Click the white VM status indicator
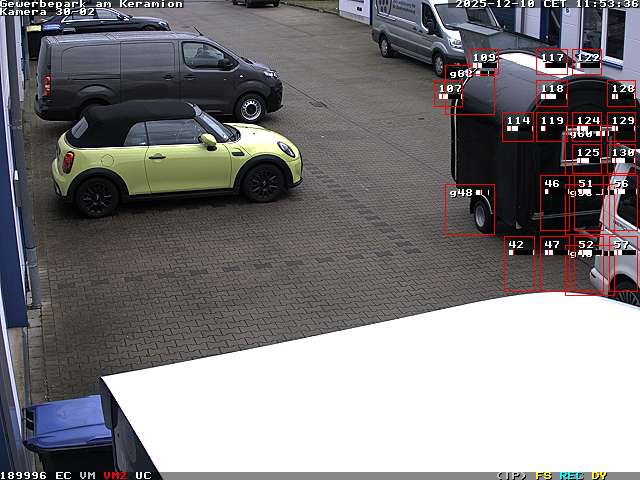This screenshot has width=640, height=480. click(88, 475)
